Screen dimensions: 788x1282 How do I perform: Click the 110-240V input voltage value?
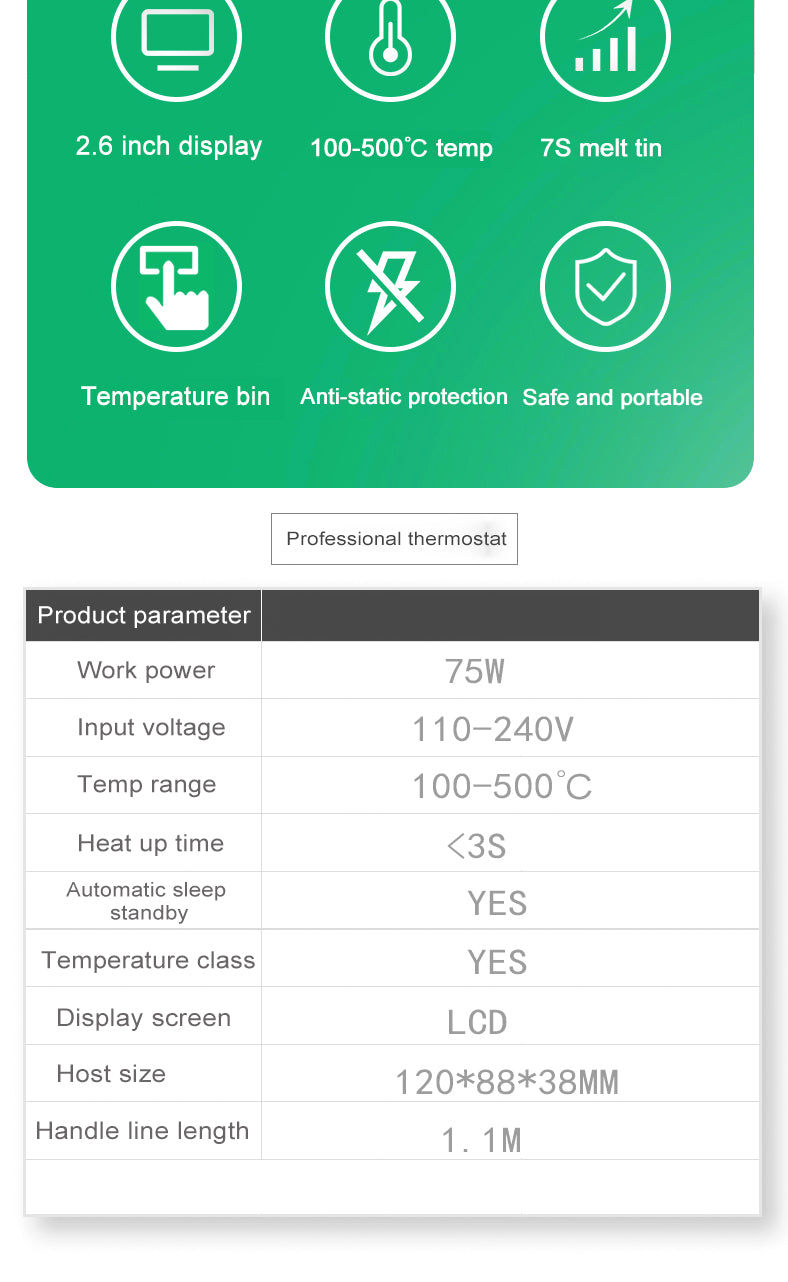pos(493,729)
